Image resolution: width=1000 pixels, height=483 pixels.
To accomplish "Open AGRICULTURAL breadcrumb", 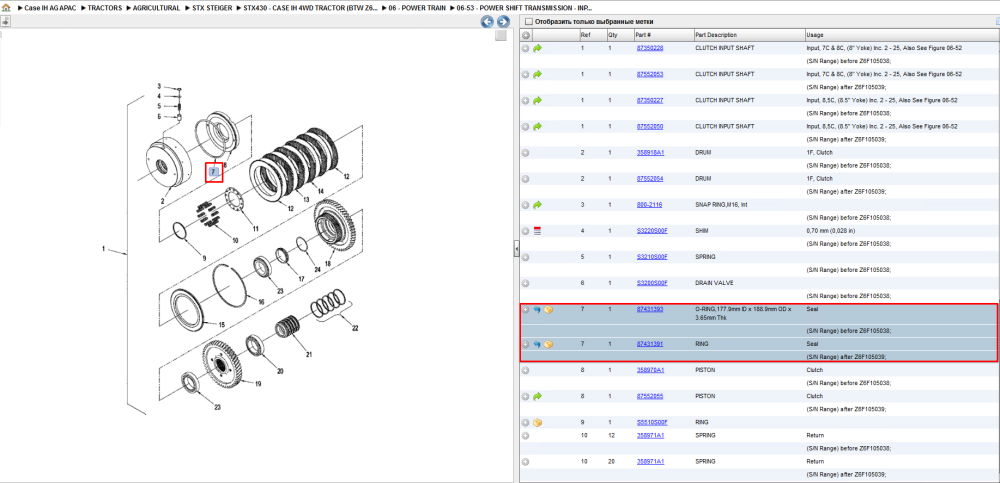I will coord(156,8).
